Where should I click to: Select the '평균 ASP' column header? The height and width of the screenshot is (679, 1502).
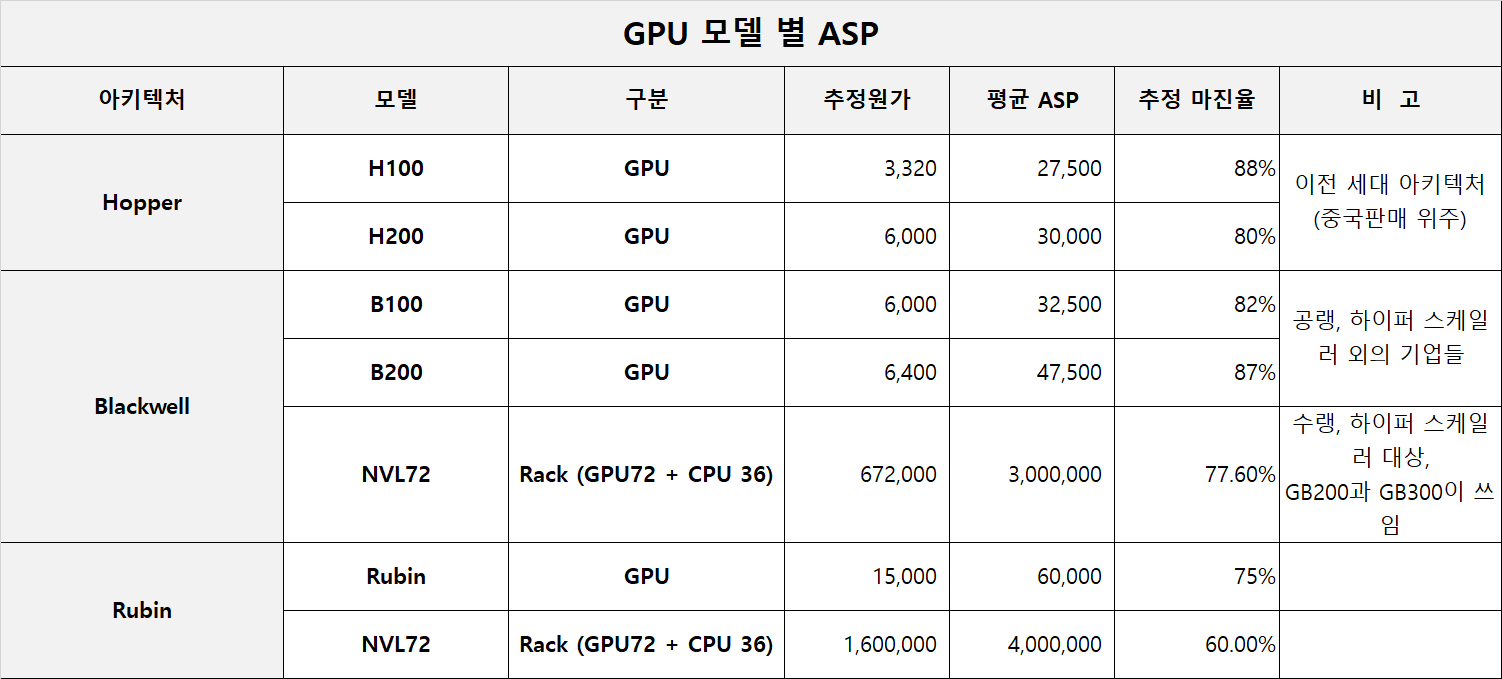tap(1031, 100)
